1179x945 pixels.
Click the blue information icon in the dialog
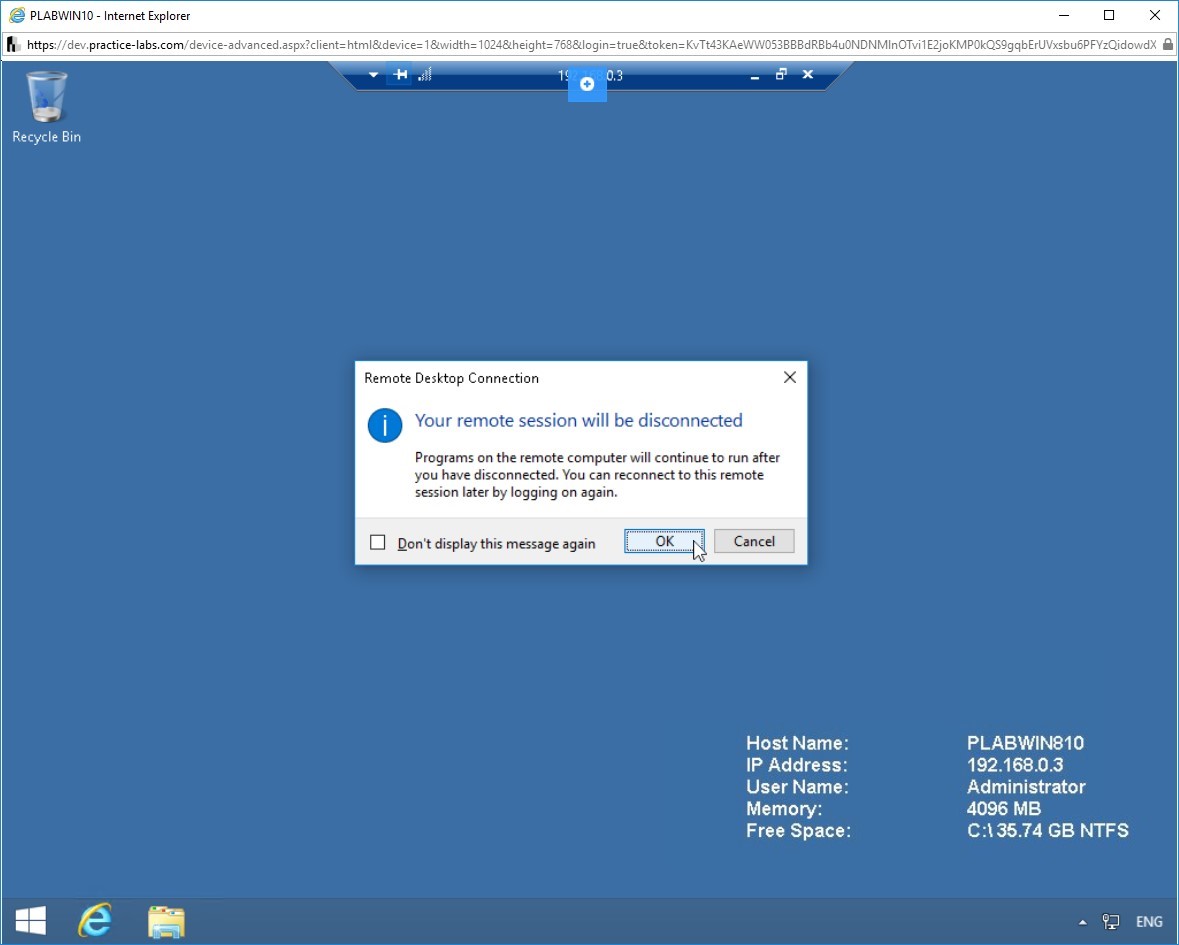click(x=385, y=426)
